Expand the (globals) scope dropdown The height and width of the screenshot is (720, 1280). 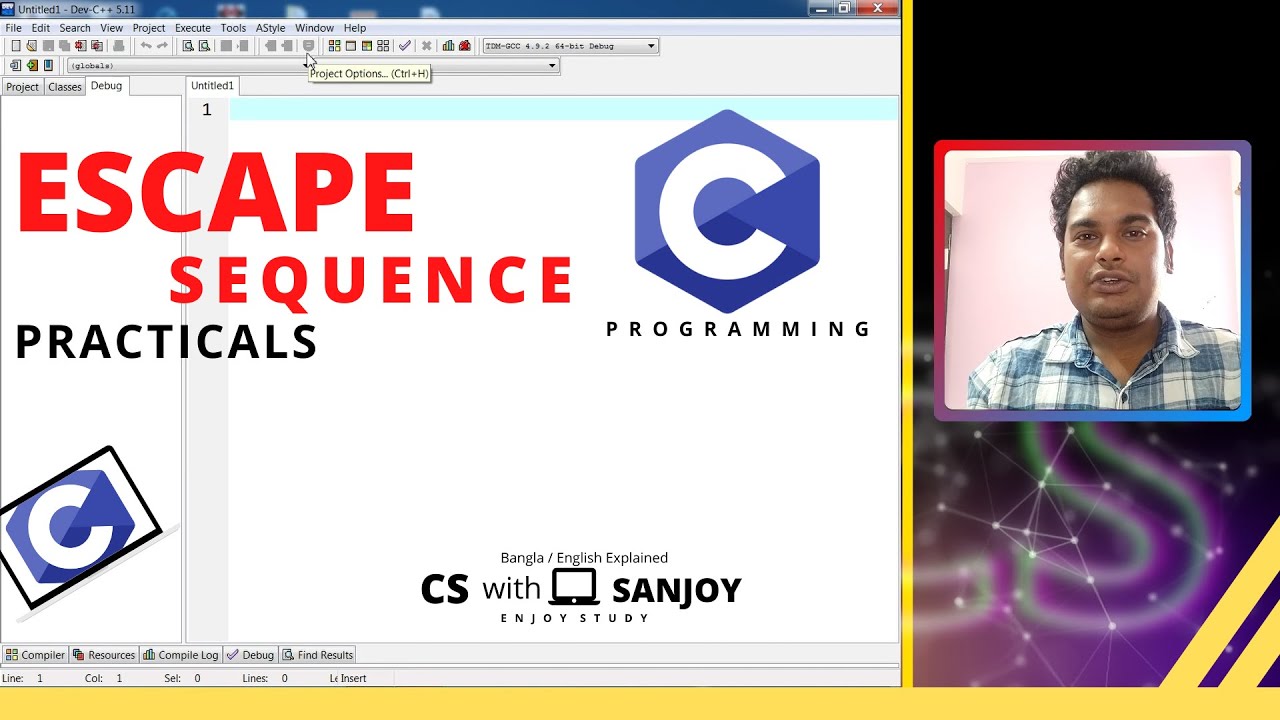pyautogui.click(x=187, y=66)
